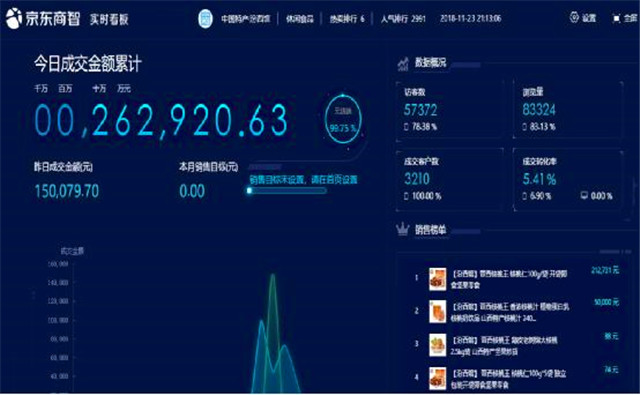Open the rank 4 product thumbnail
Viewport: 640px width, 395px height.
[438, 378]
